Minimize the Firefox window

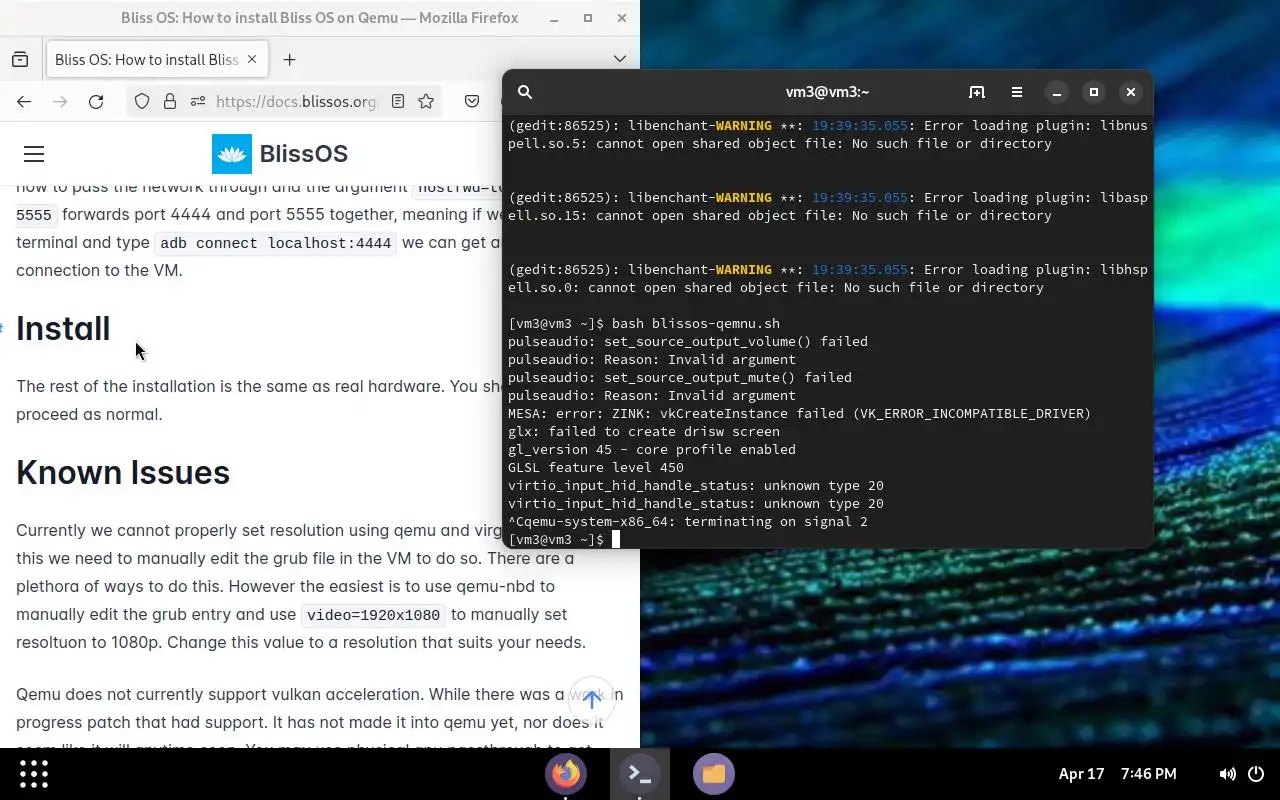(555, 18)
